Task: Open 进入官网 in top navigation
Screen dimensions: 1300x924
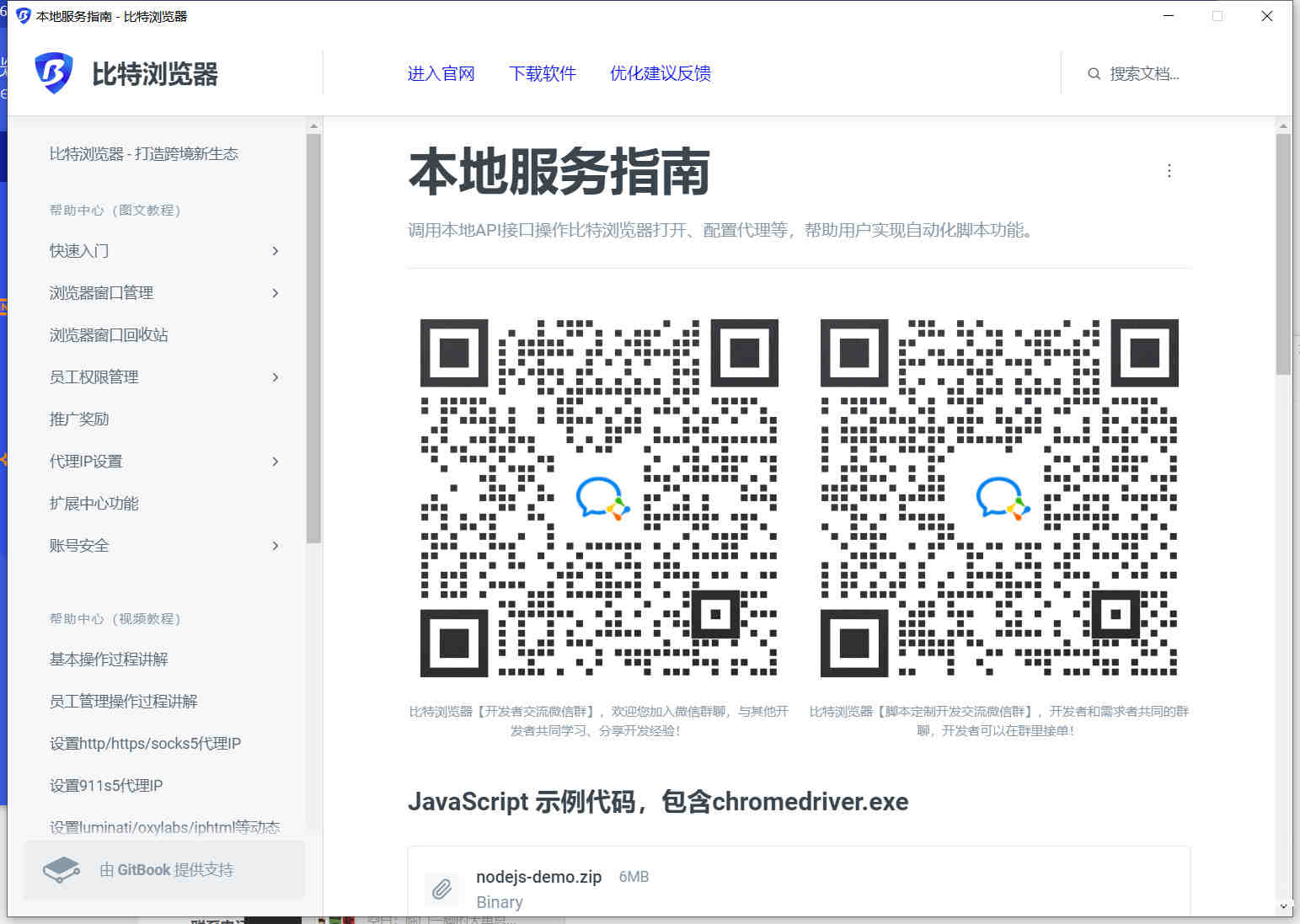Action: tap(441, 74)
